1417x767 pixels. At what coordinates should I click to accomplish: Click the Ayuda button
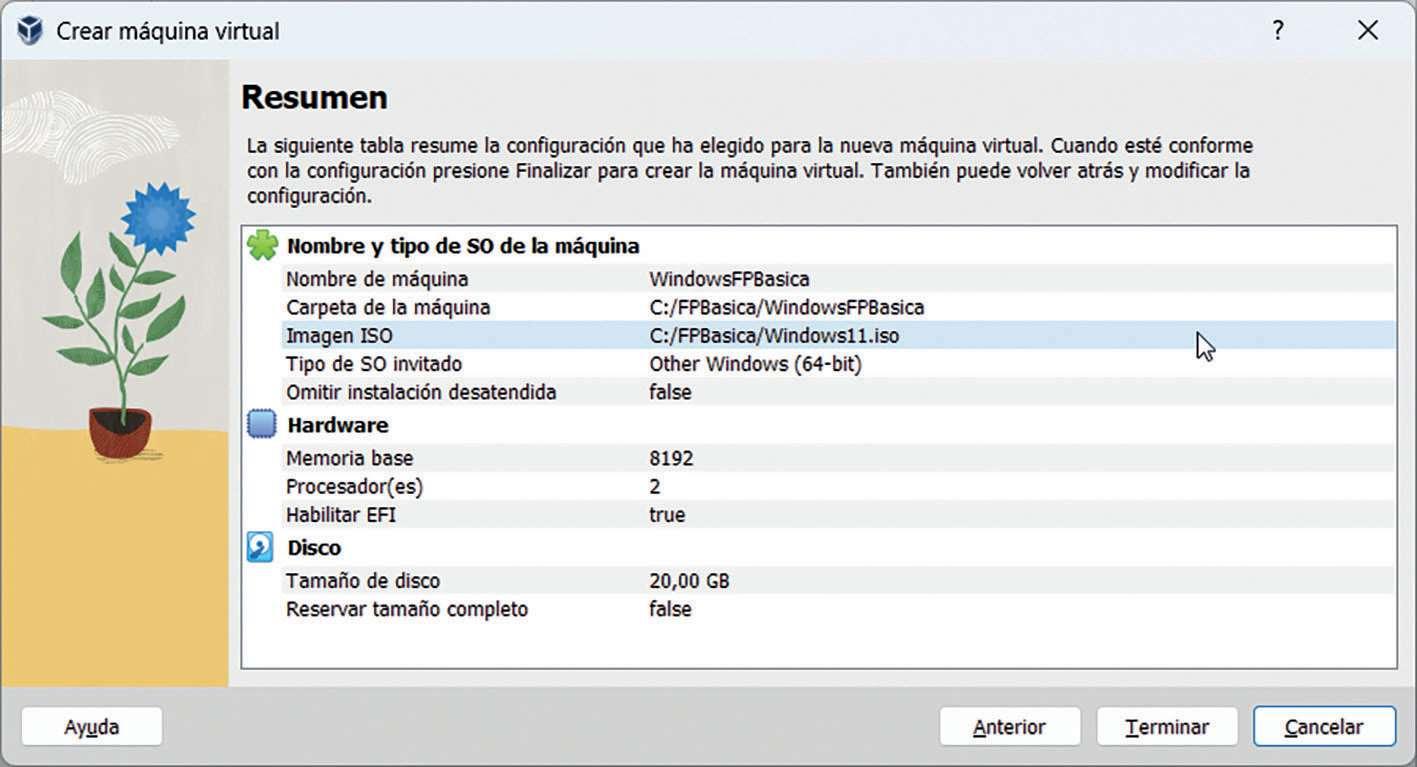pos(92,727)
